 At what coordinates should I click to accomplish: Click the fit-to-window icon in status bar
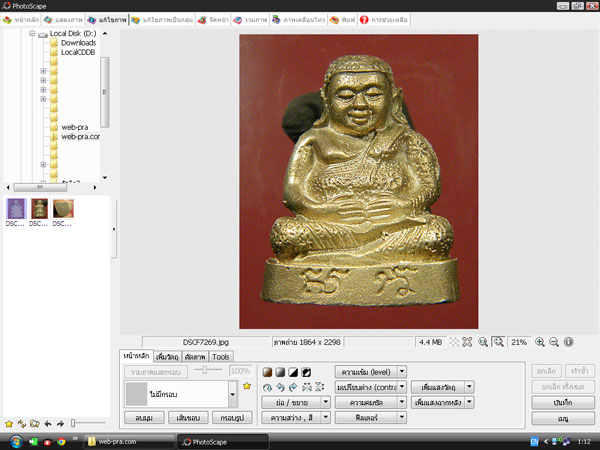[x=467, y=342]
